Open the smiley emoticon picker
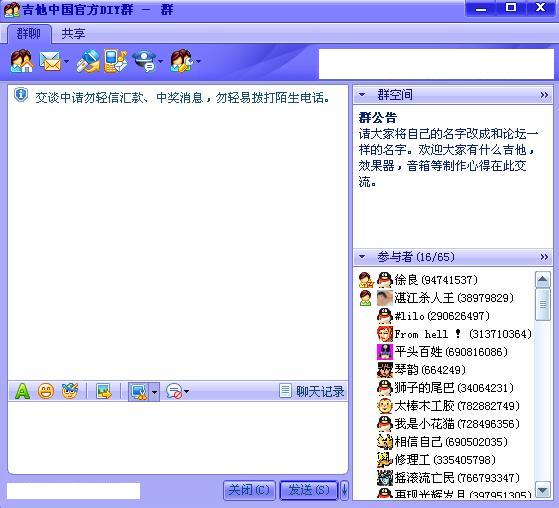 pyautogui.click(x=46, y=391)
